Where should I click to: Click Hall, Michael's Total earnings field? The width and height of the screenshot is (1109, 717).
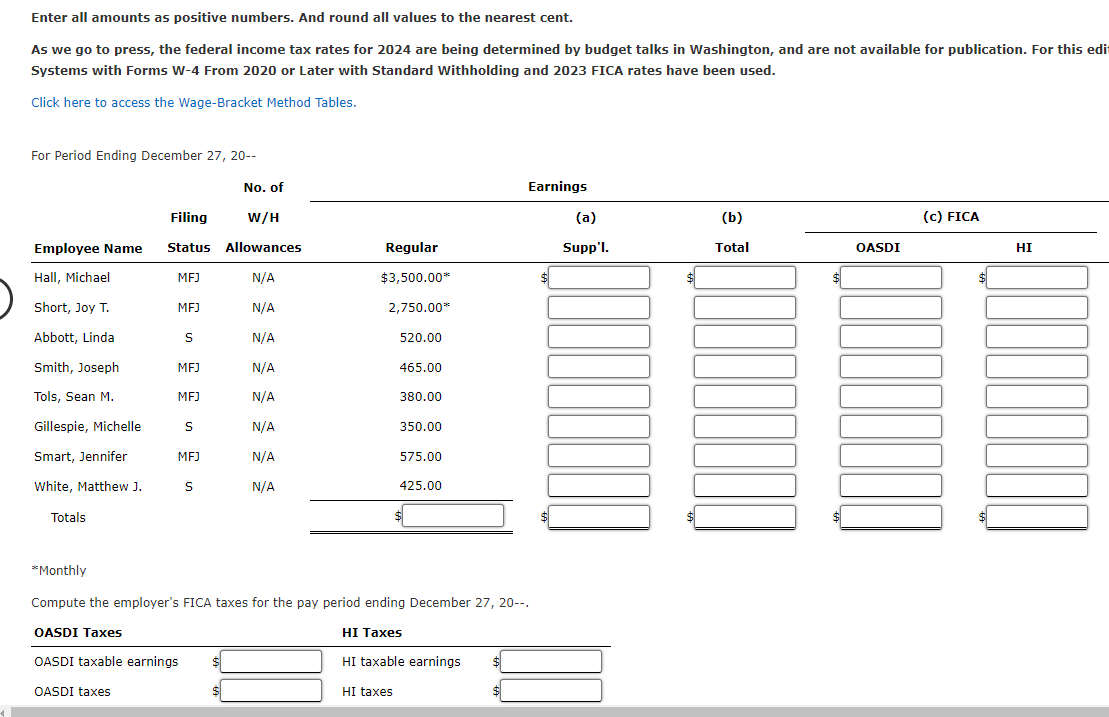[x=744, y=277]
